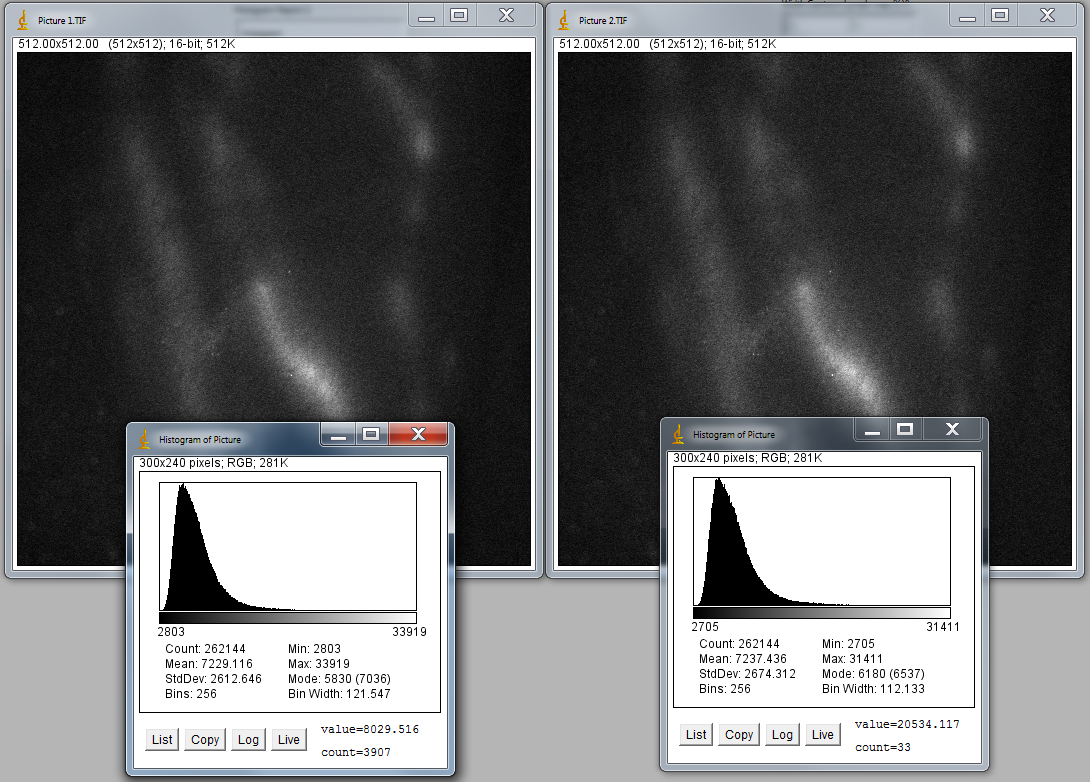The width and height of the screenshot is (1090, 782).
Task: Copy data from histogram with StdDev 2612.646
Action: pyautogui.click(x=205, y=740)
